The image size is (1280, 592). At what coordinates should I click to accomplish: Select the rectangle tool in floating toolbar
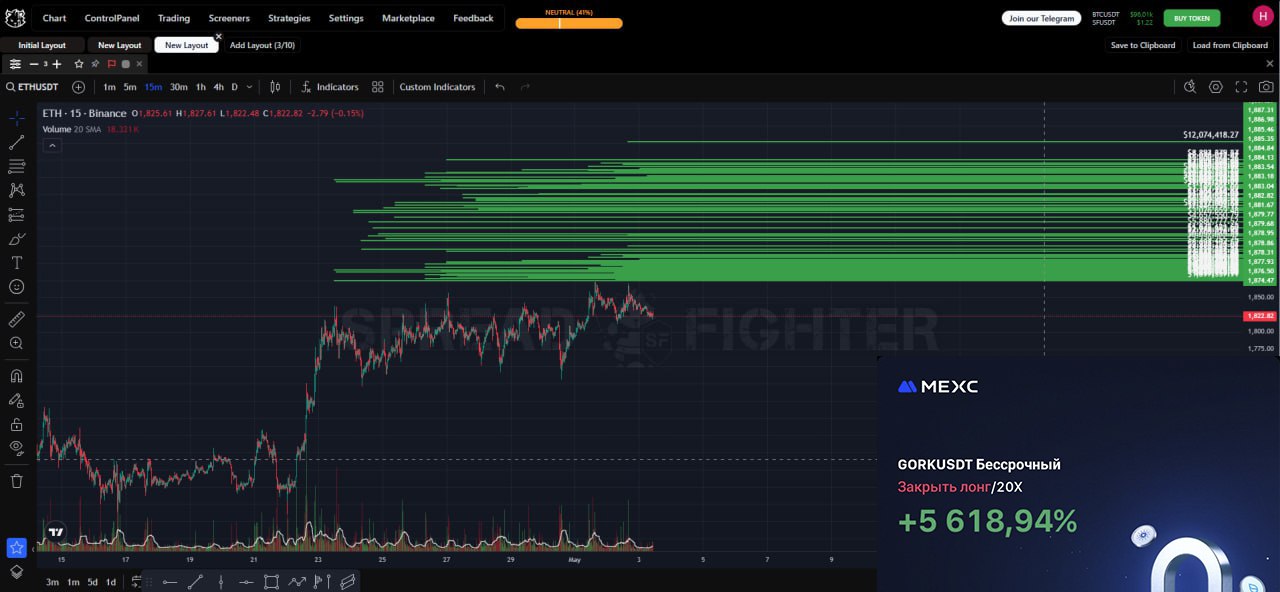[x=271, y=582]
